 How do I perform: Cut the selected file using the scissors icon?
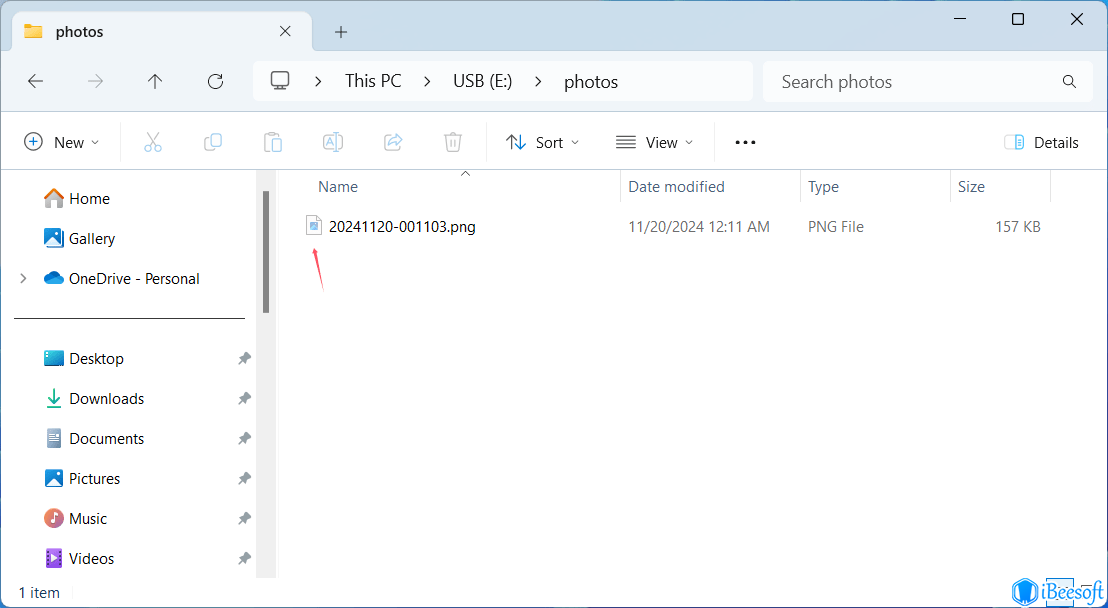tap(152, 142)
